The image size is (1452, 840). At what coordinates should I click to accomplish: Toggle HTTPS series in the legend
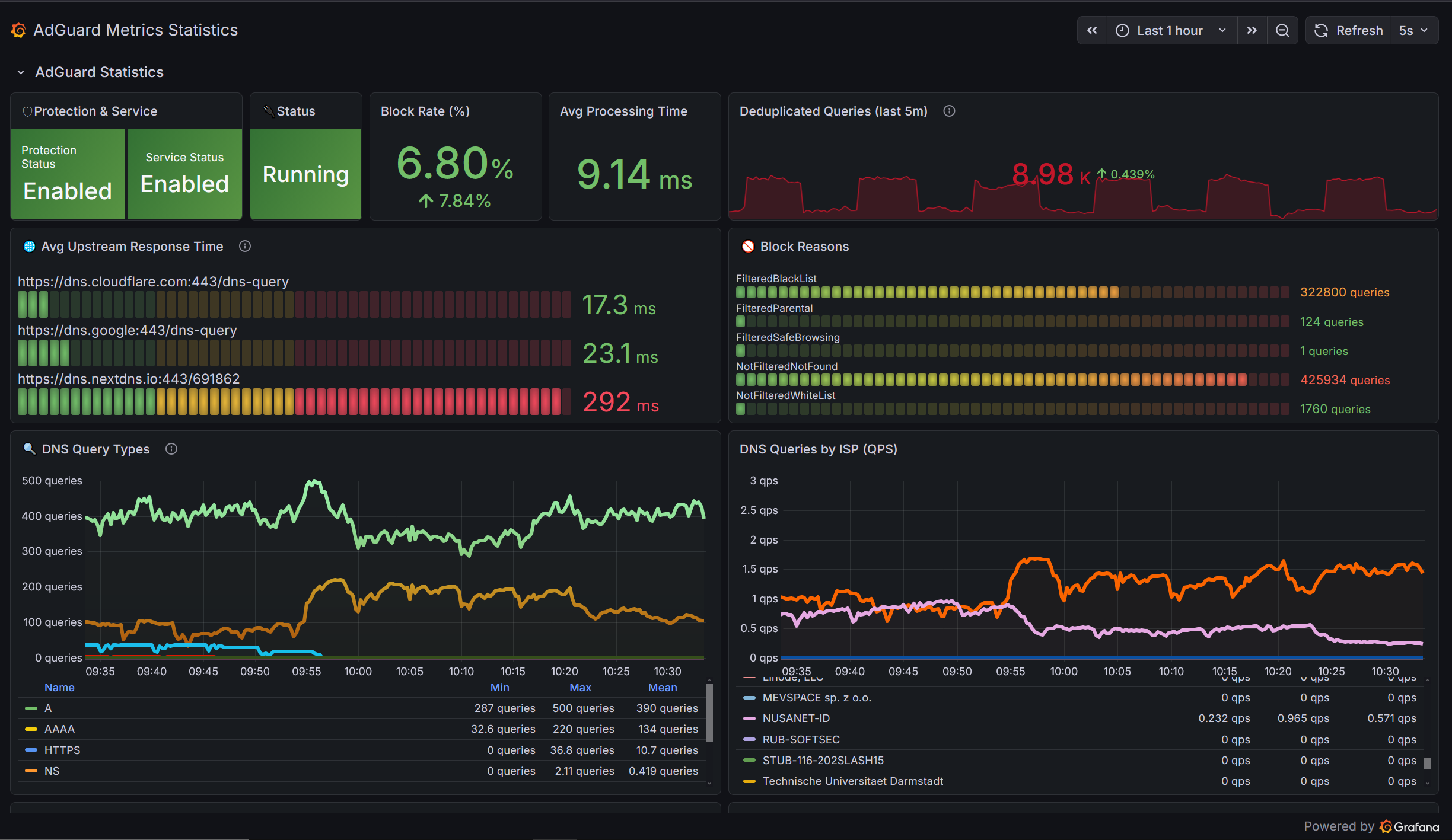(x=62, y=750)
